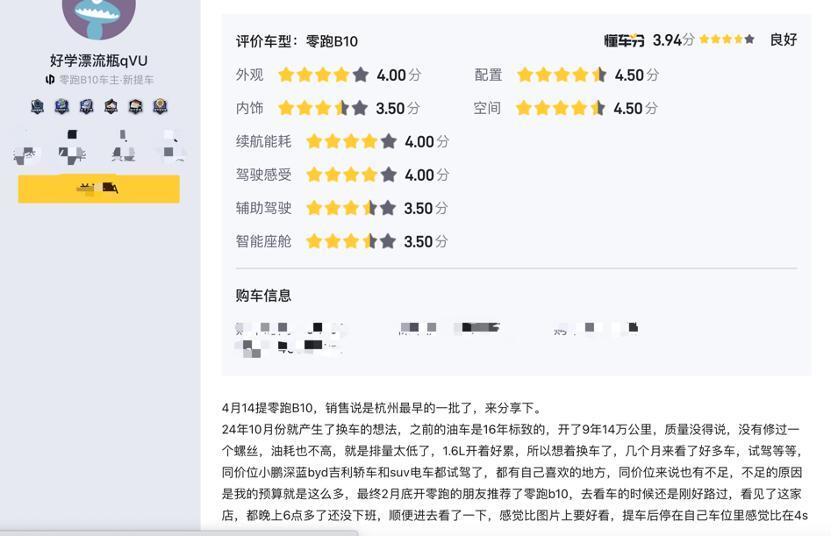Click the 配置 star rating

pyautogui.click(x=561, y=75)
